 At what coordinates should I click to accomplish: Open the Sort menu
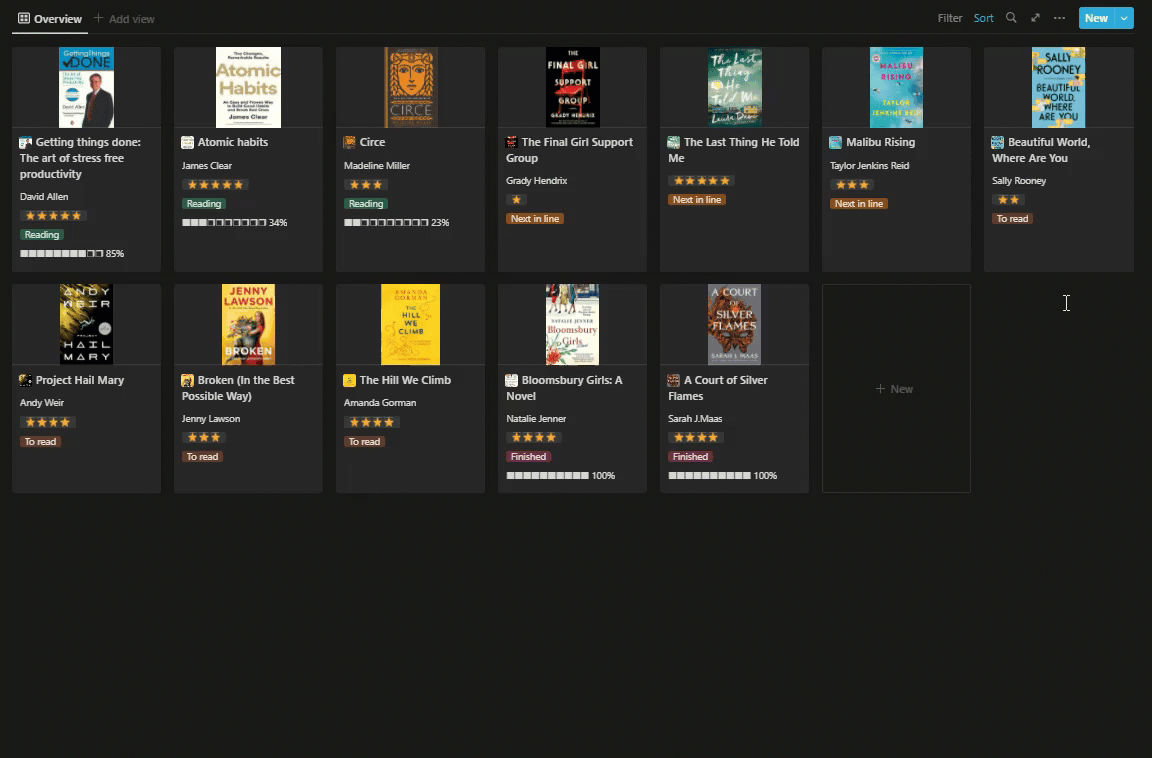click(x=984, y=18)
